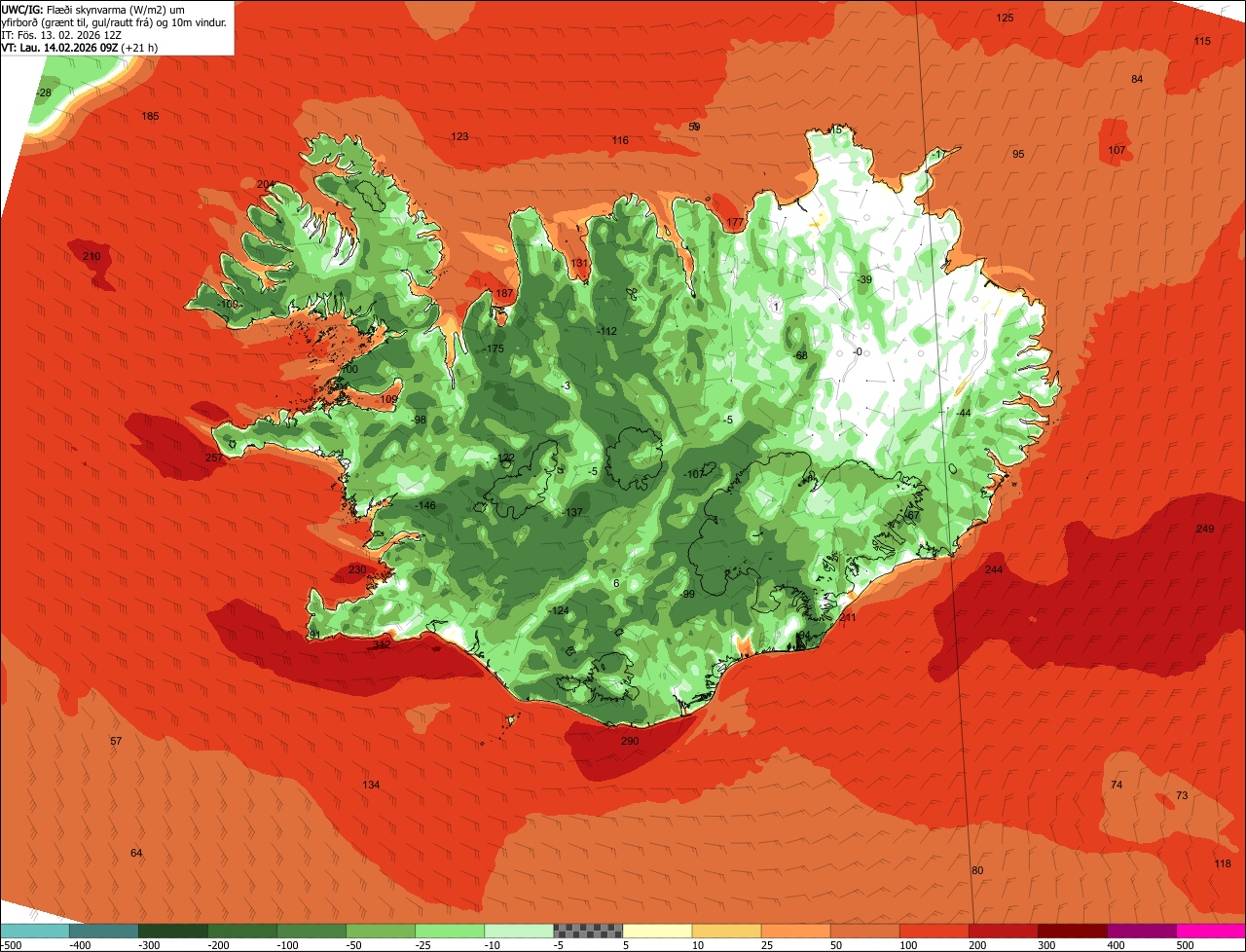
Task: Click the title line 'UWC/IG: Flæði skynvarma (W/m2) um'
Action: (93, 9)
